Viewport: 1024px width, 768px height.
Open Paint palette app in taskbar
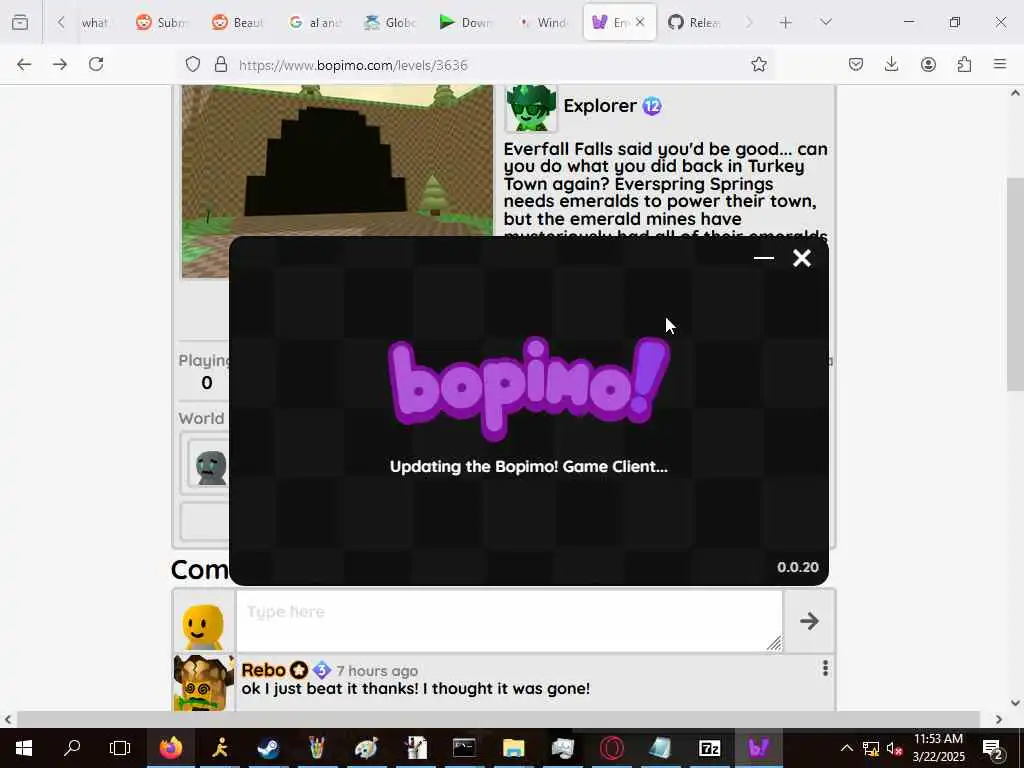pyautogui.click(x=366, y=748)
